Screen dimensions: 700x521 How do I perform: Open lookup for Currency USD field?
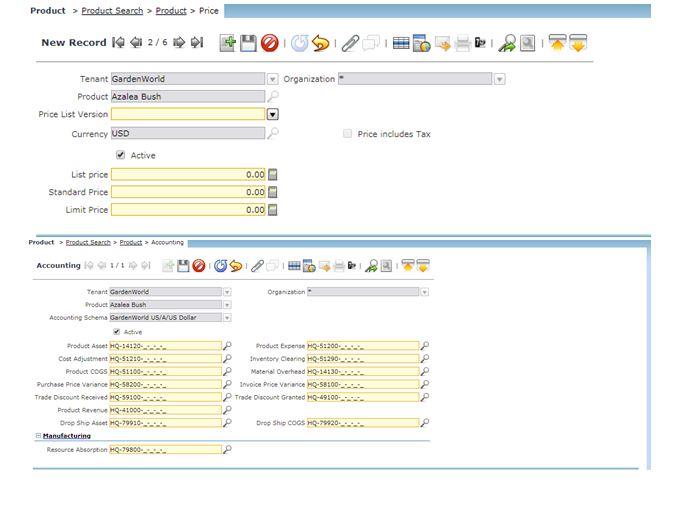[x=273, y=133]
